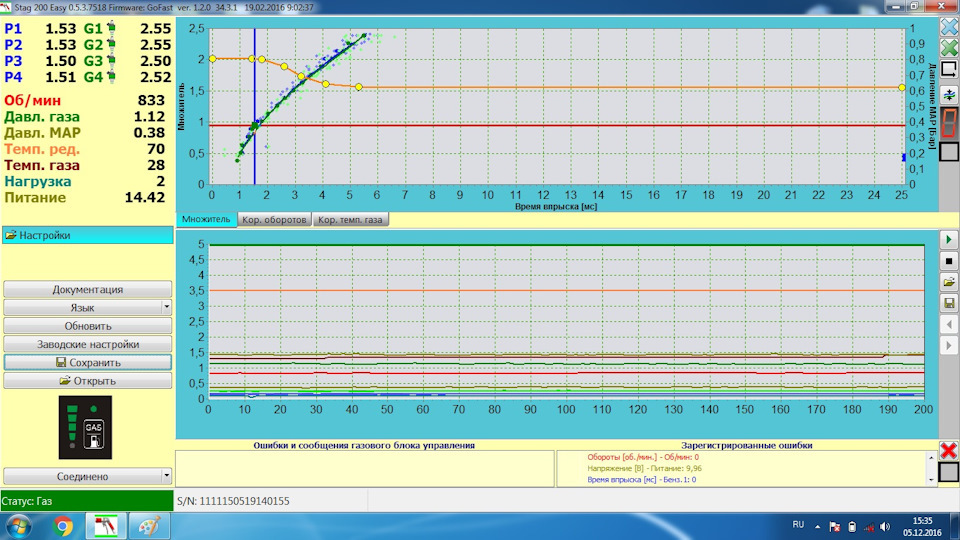
Task: Click the Питание voltage label
Action: click(x=35, y=198)
